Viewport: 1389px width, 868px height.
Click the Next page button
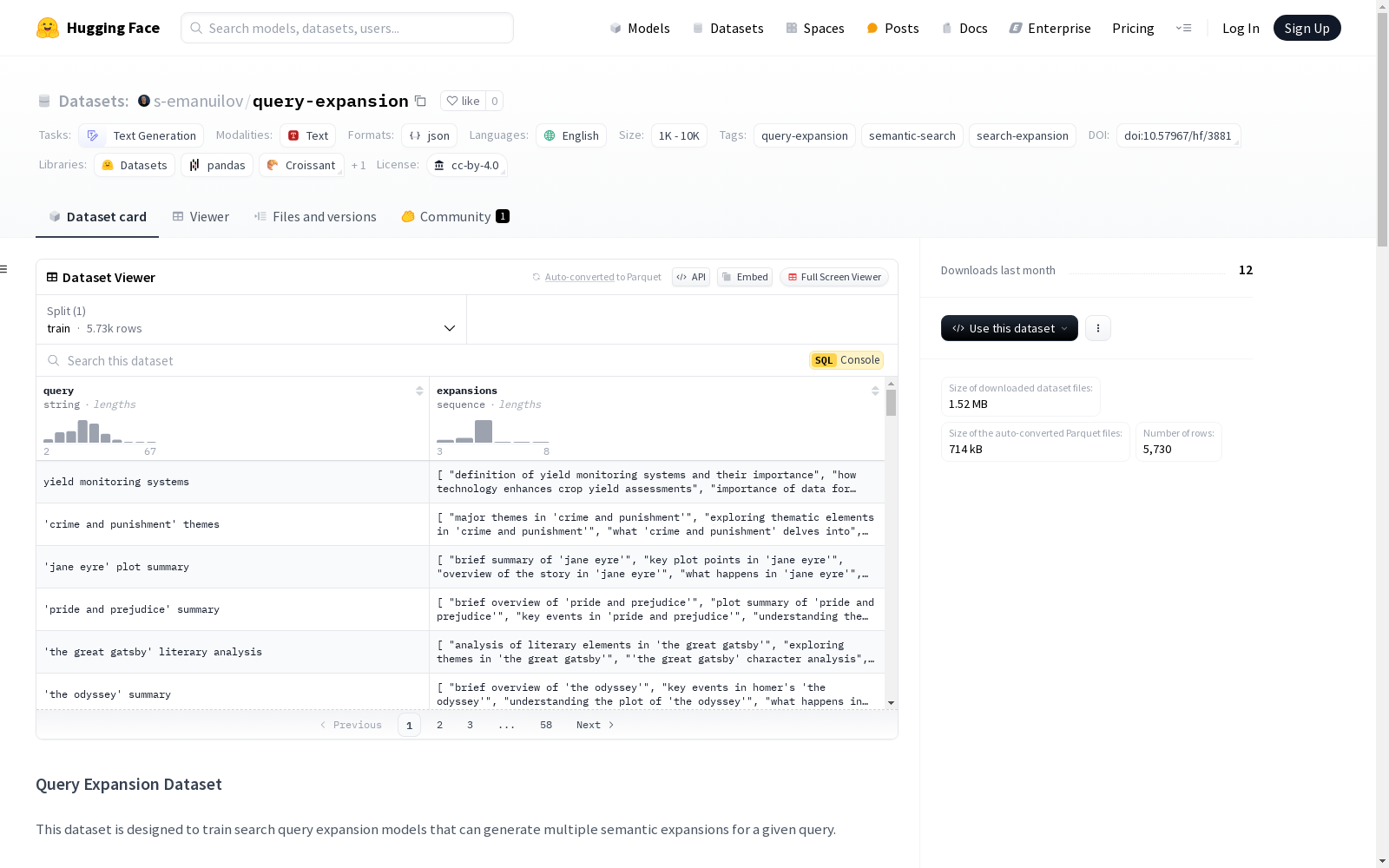(x=596, y=725)
